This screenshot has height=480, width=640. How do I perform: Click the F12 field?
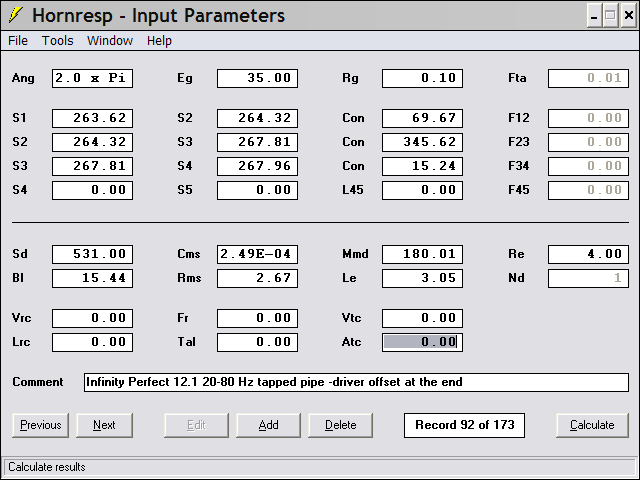[x=588, y=118]
